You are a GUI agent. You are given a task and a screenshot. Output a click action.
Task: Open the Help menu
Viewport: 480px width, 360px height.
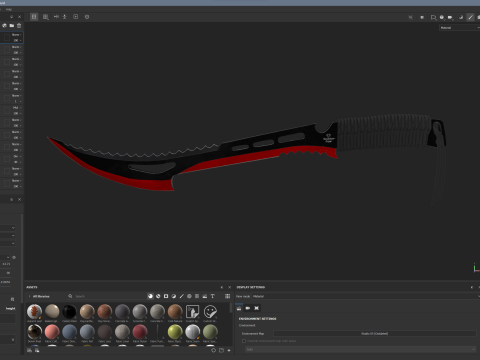[x=9, y=9]
